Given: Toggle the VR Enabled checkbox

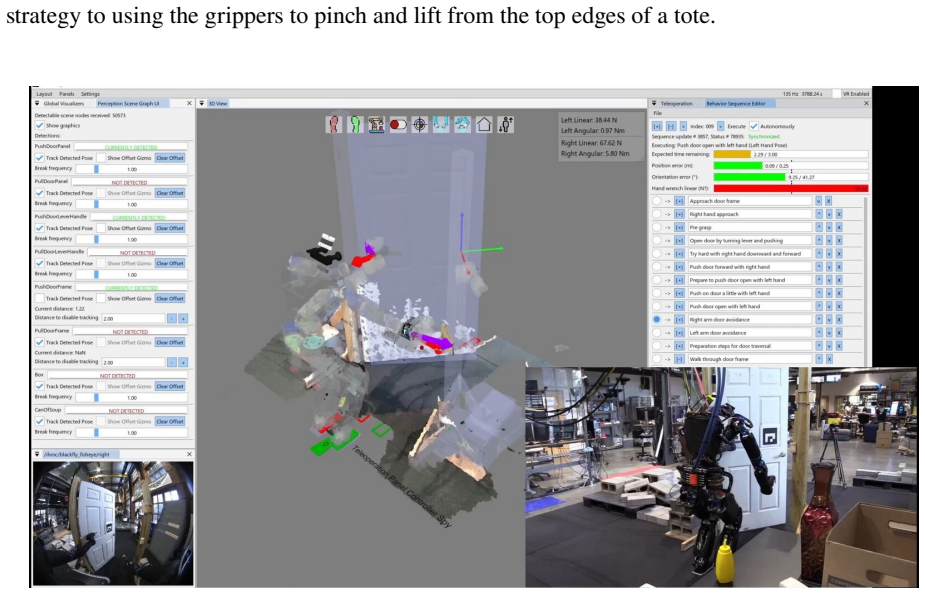Looking at the screenshot, I should click(x=837, y=94).
